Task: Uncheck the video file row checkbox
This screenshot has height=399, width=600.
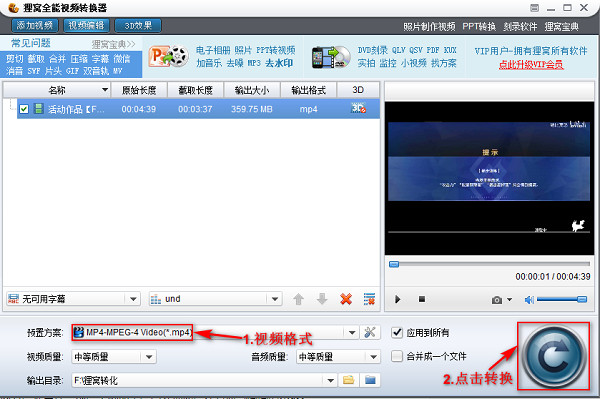Action: [24, 109]
